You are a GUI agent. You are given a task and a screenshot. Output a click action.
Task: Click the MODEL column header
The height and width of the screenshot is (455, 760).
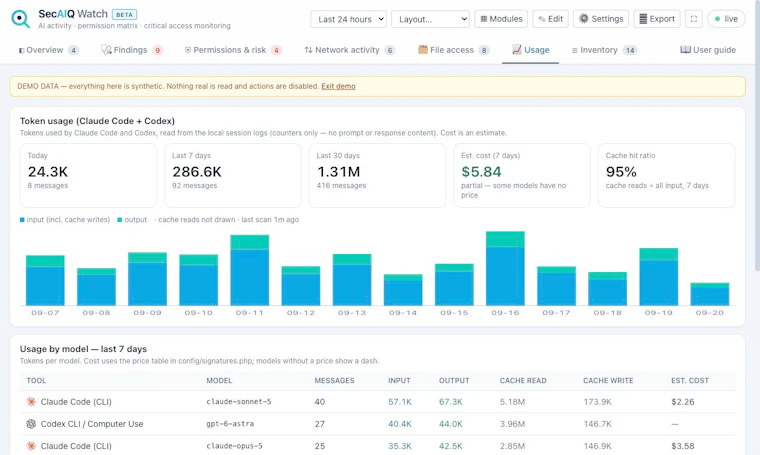click(x=219, y=381)
